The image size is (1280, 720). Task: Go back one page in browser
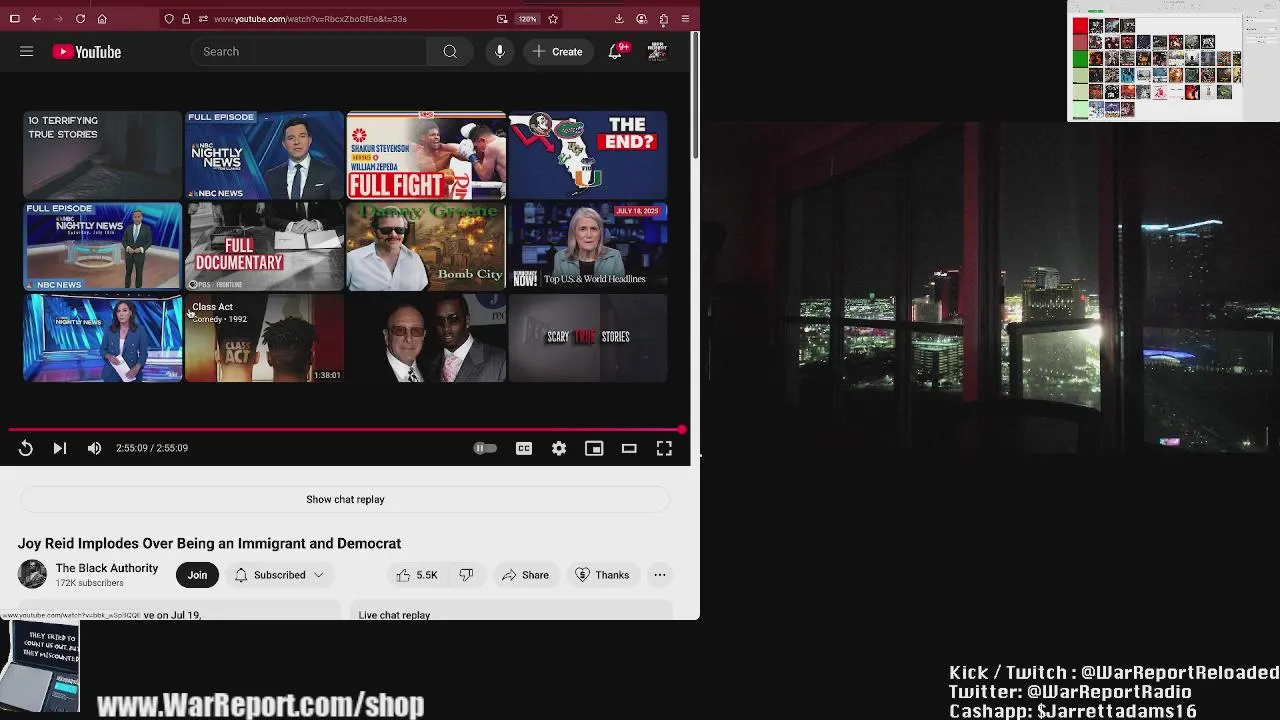(36, 18)
